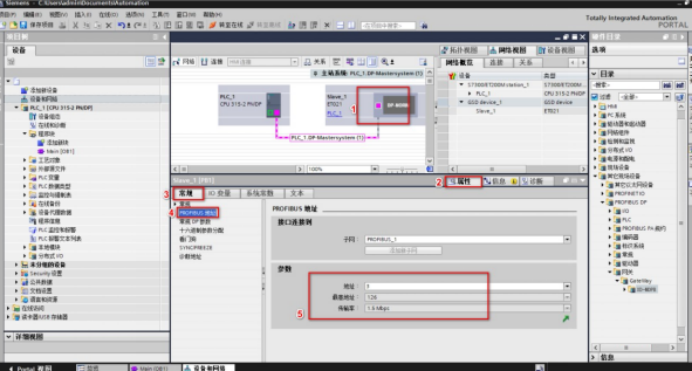The width and height of the screenshot is (692, 371).
Task: Click the Add new subnet (添加新子网) button
Action: (403, 250)
